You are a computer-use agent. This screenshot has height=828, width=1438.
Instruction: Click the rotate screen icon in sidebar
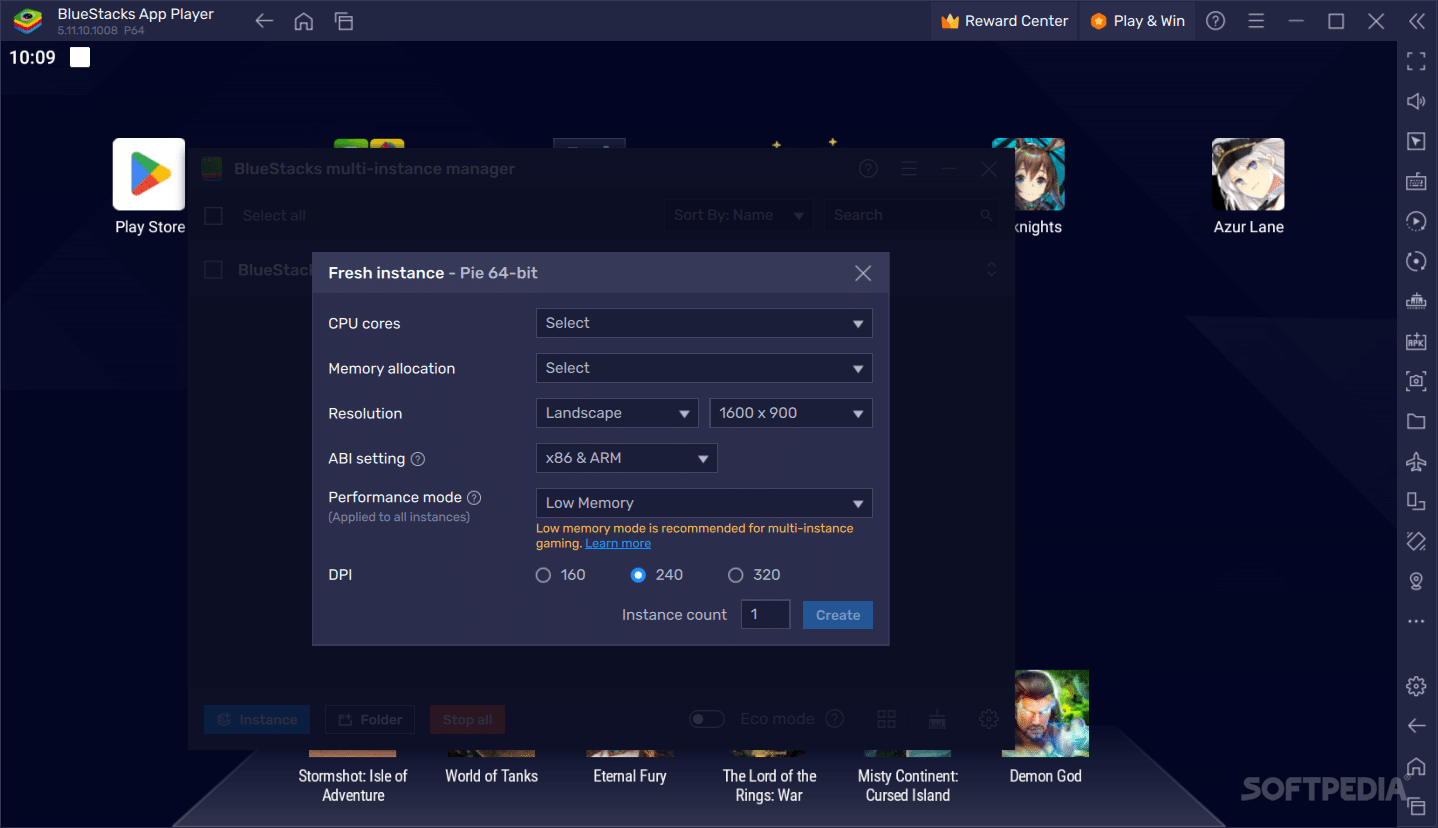pos(1416,541)
